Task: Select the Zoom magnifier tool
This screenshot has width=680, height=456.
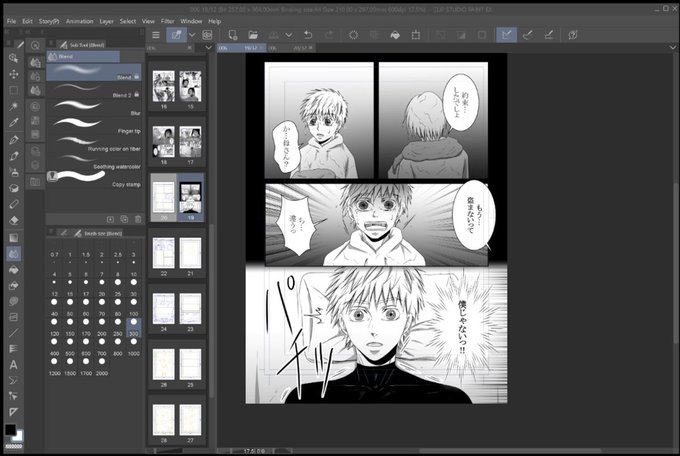Action: [13, 58]
